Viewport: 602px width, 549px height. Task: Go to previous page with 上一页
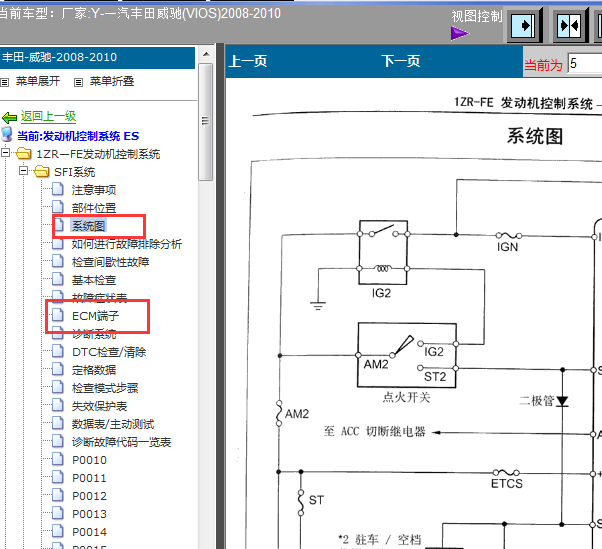[x=248, y=61]
